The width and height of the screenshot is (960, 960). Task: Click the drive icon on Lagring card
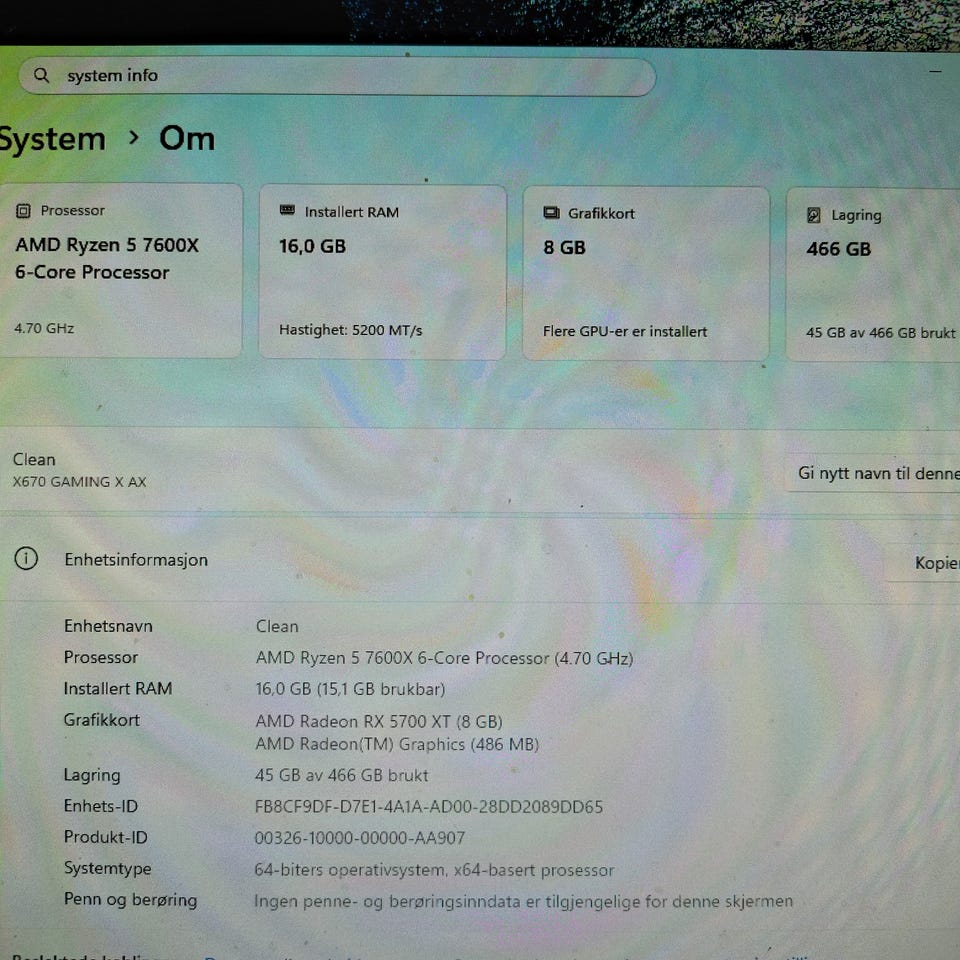[814, 215]
